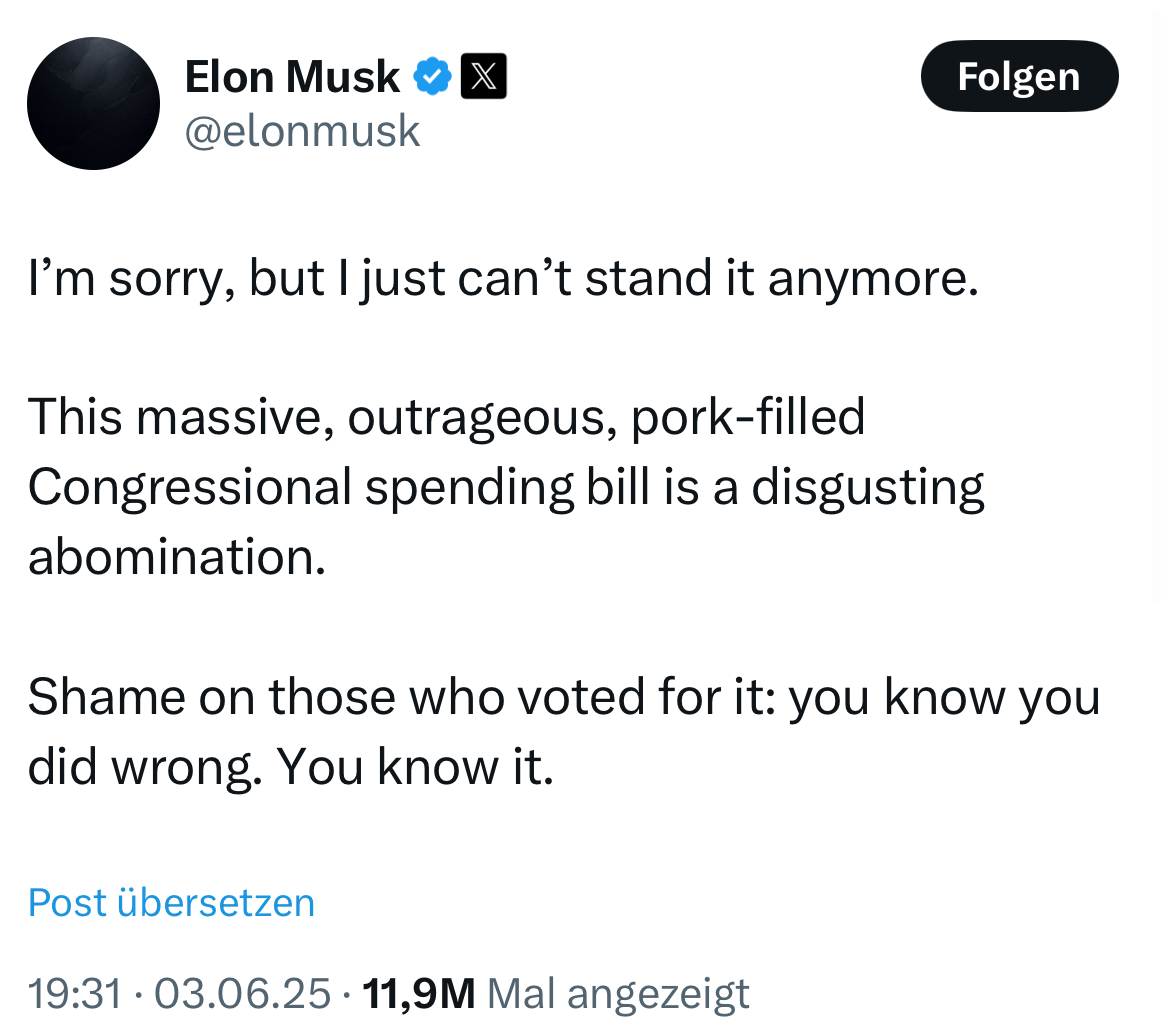Screen dimensions: 1170x1033
Task: Click the Post übersetzen link
Action: pyautogui.click(x=171, y=902)
